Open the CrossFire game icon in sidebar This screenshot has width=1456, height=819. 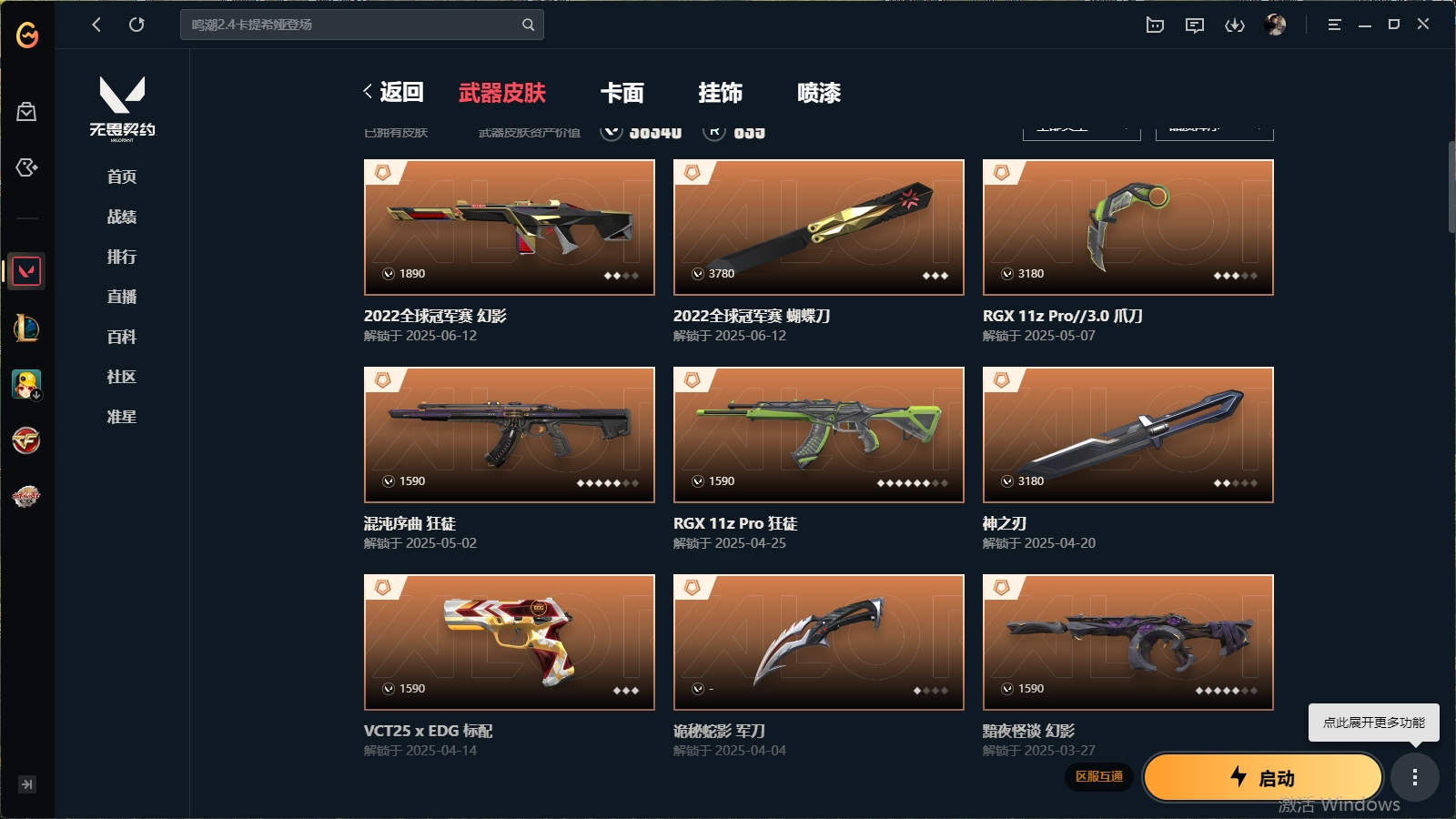point(26,440)
